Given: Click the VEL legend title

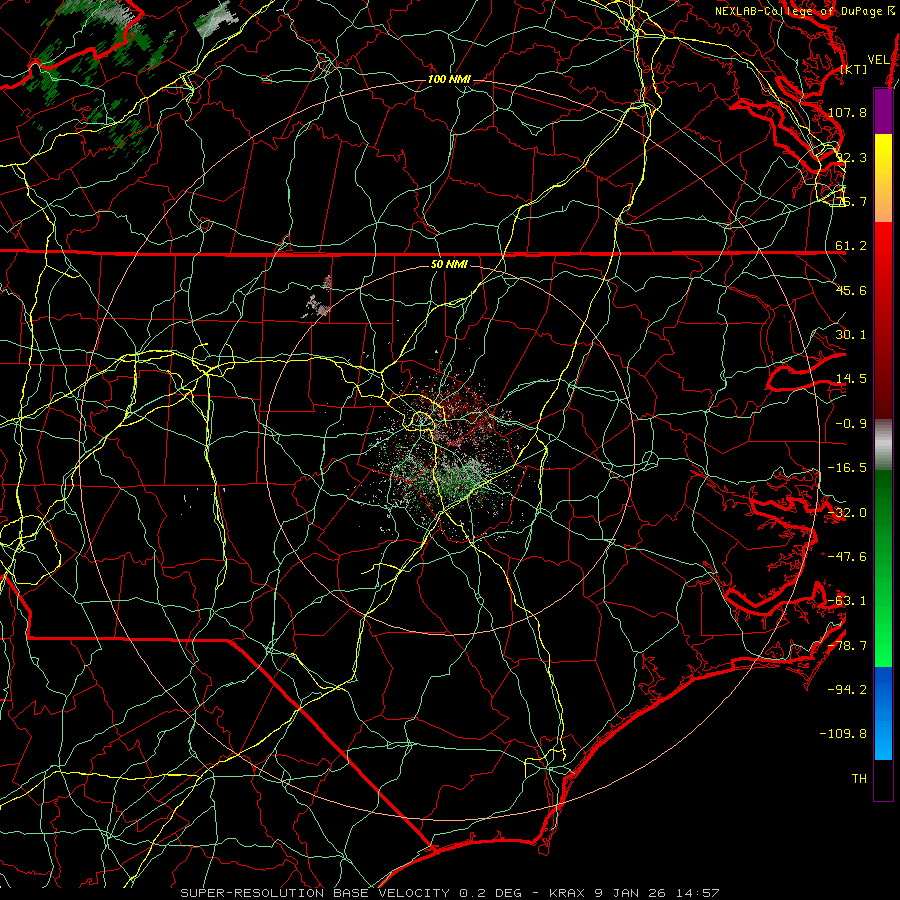Looking at the screenshot, I should tap(878, 60).
